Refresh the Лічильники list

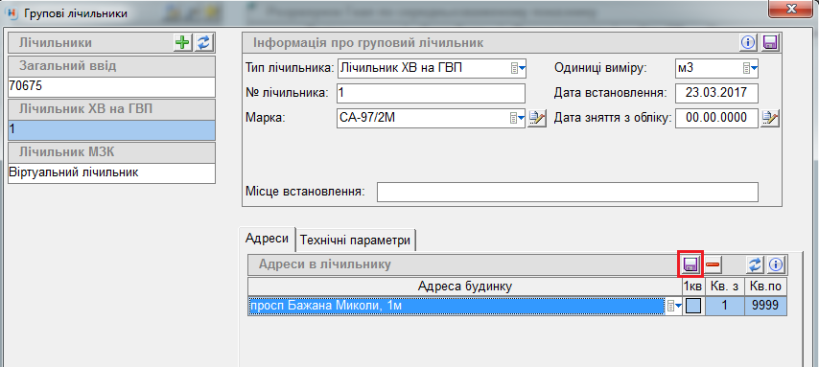point(204,43)
